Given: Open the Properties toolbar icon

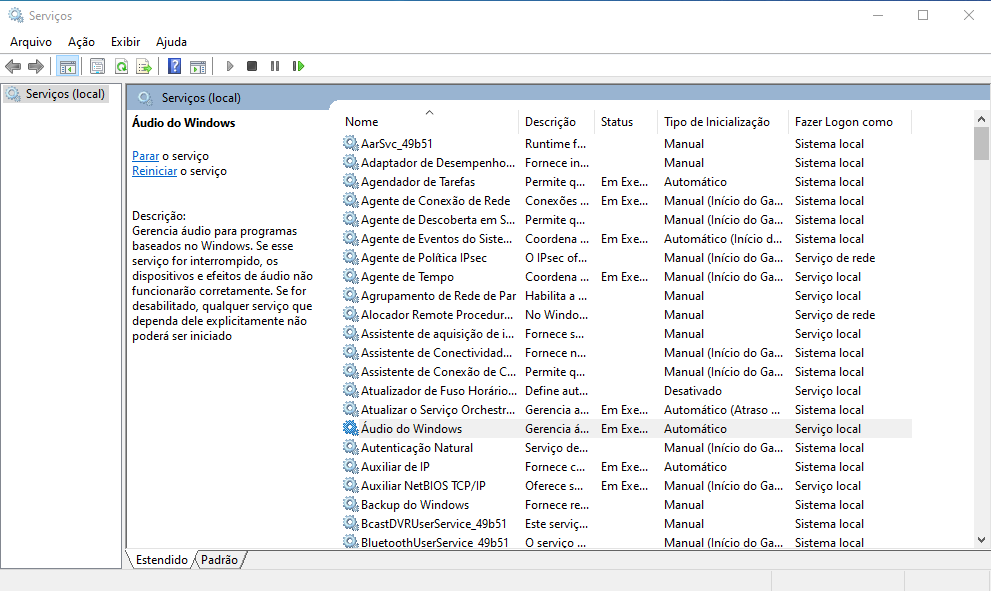Looking at the screenshot, I should point(97,66).
